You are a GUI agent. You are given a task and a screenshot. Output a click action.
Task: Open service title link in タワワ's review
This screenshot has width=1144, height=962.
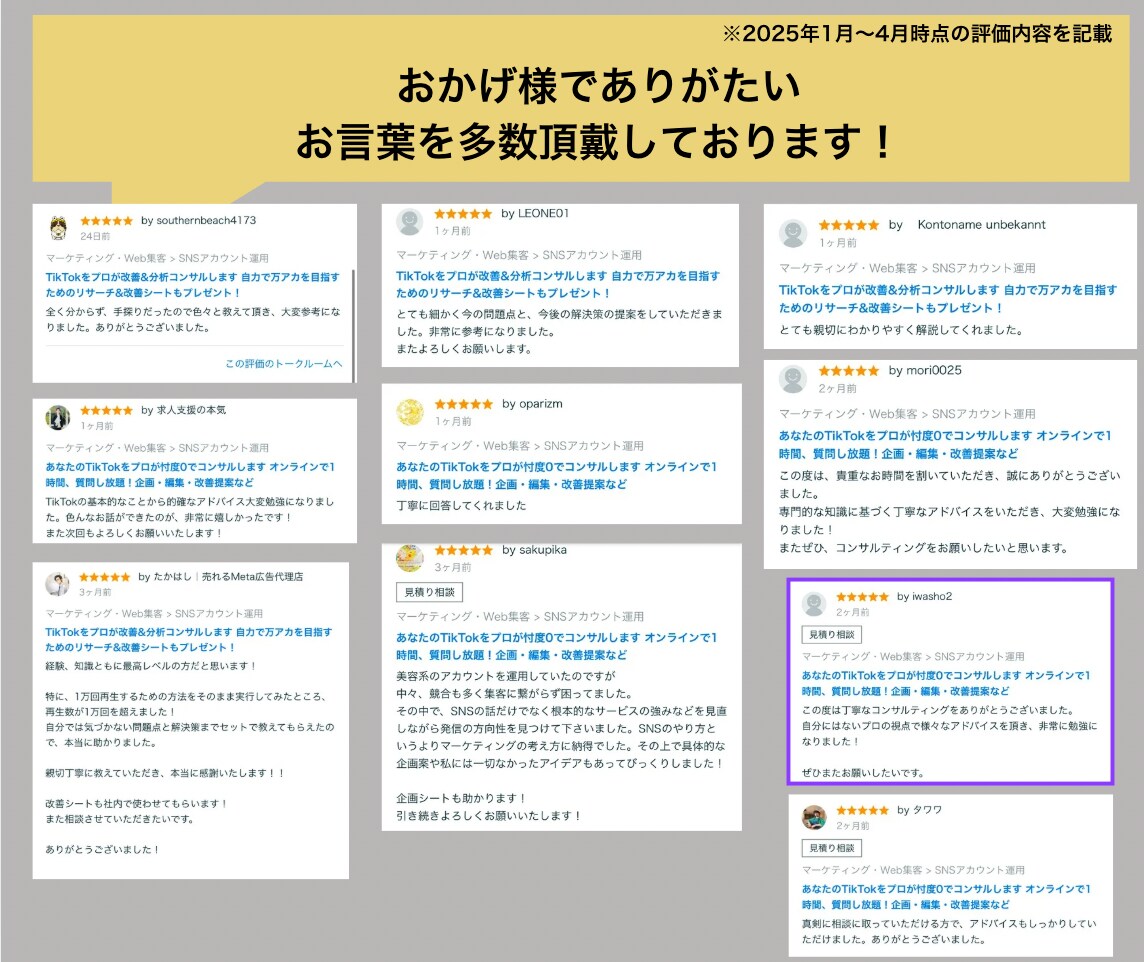pyautogui.click(x=946, y=897)
